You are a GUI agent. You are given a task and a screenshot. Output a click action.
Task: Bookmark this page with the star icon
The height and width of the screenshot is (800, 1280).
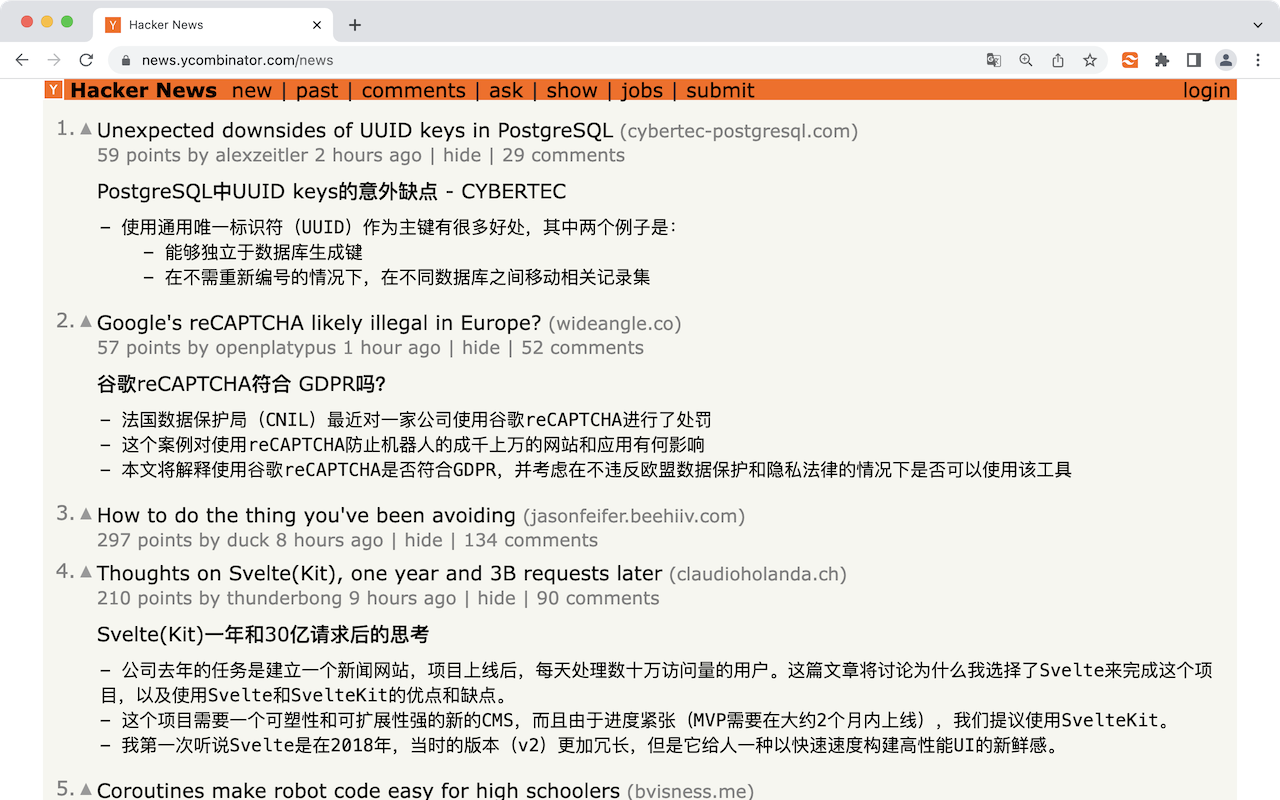tap(1089, 60)
